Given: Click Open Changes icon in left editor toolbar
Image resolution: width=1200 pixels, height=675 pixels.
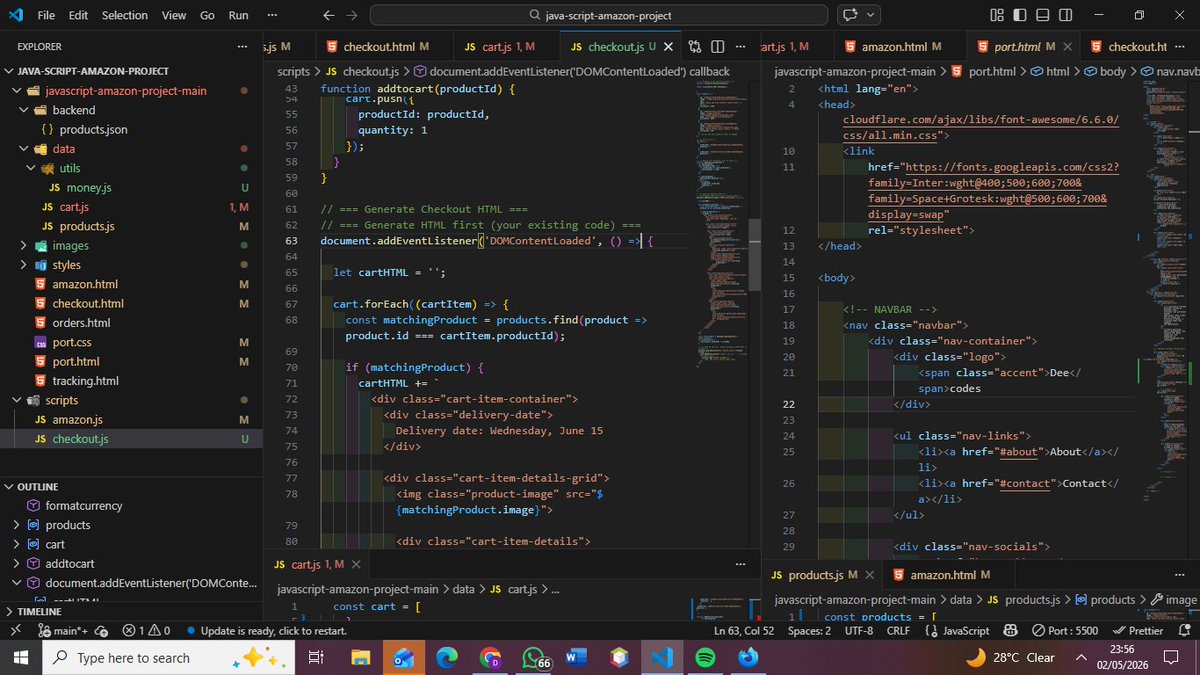Looking at the screenshot, I should click(x=694, y=47).
